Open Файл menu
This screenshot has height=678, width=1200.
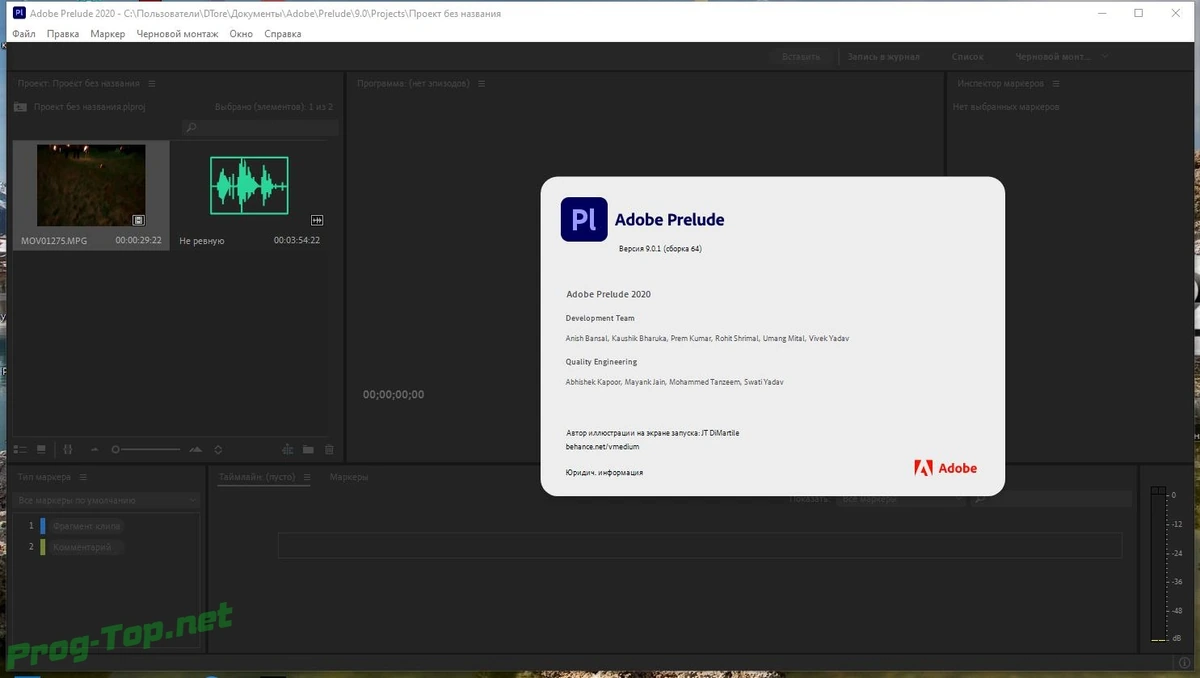pyautogui.click(x=24, y=34)
